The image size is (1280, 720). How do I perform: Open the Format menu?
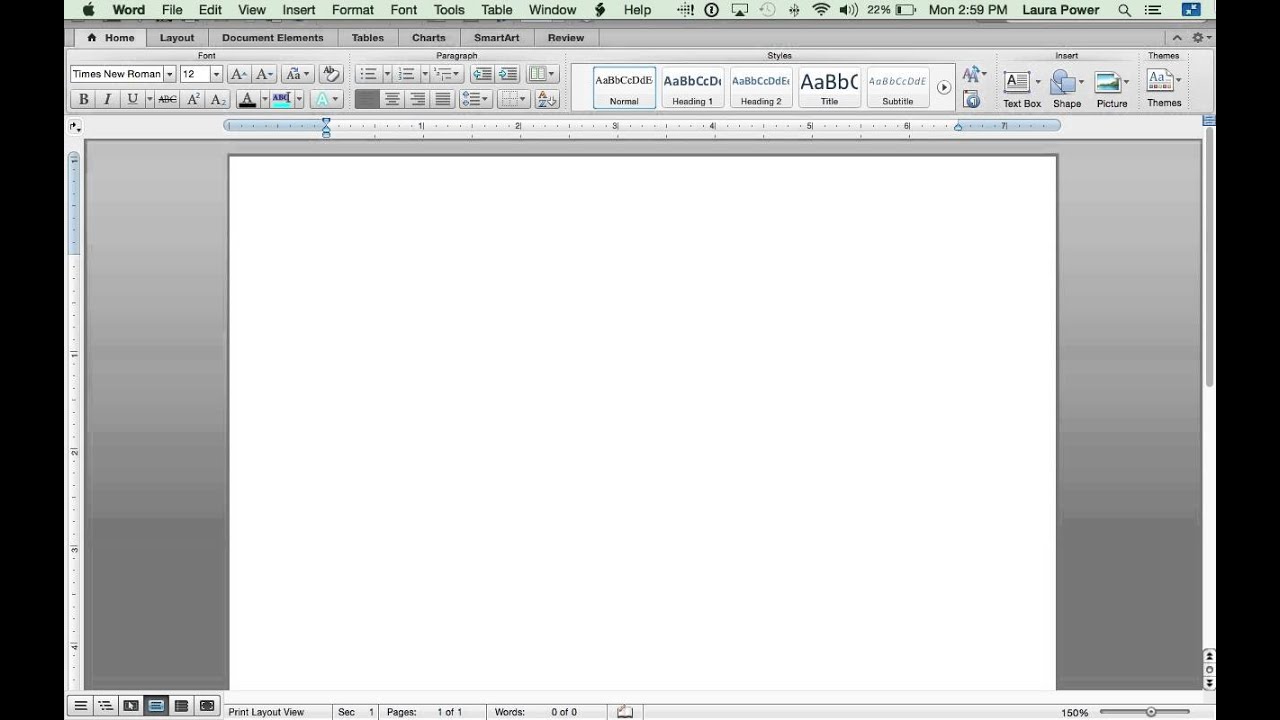click(x=352, y=10)
